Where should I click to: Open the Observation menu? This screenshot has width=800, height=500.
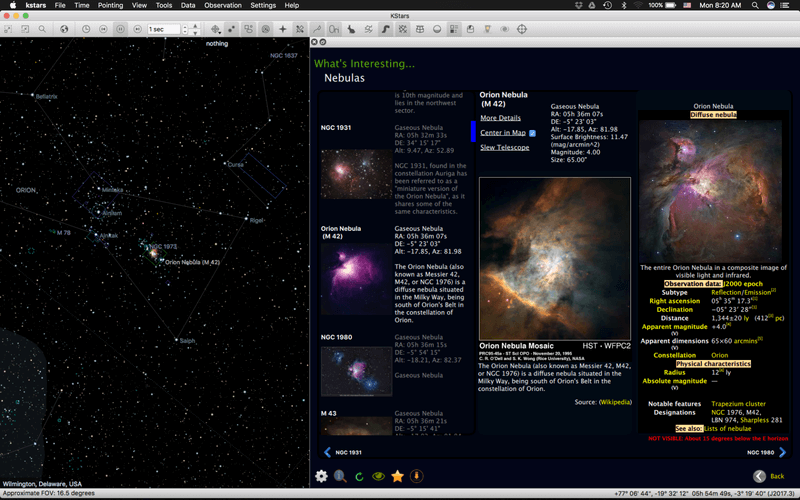222,5
